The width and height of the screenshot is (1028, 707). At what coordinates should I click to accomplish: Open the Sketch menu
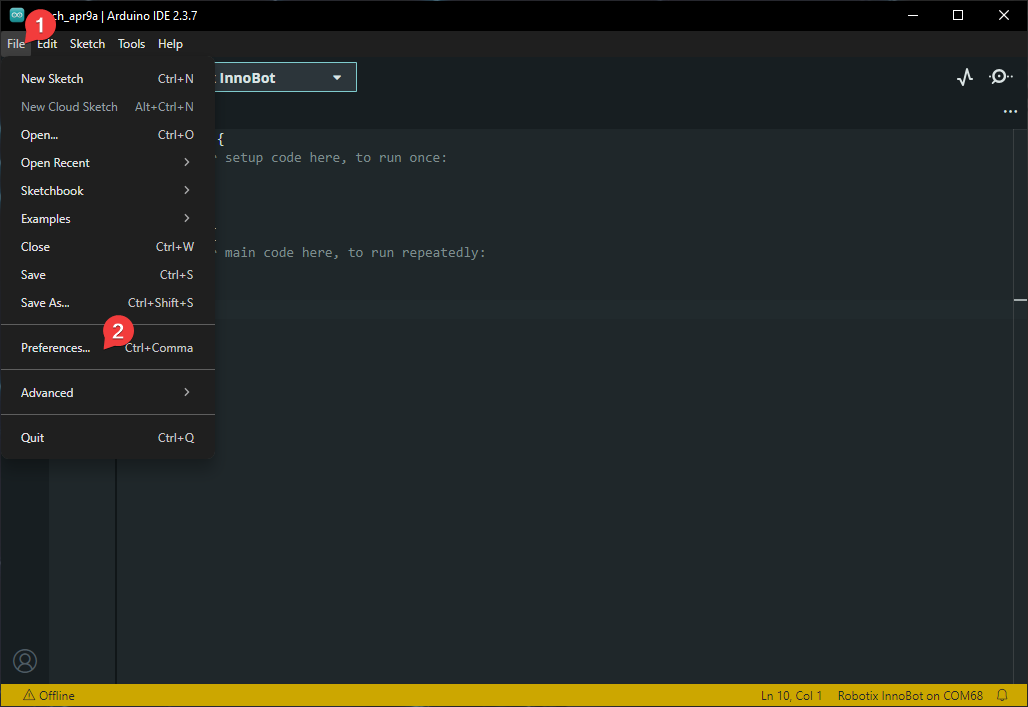[x=87, y=44]
